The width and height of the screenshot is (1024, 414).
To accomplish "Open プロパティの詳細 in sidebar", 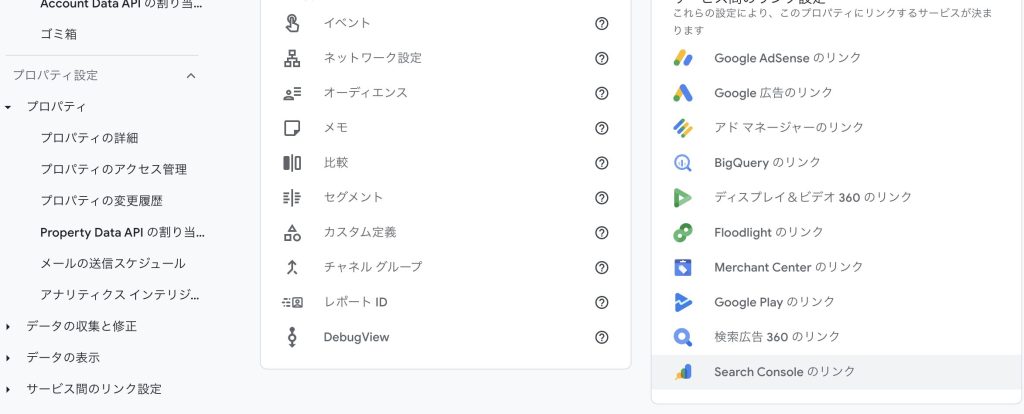I will [89, 138].
